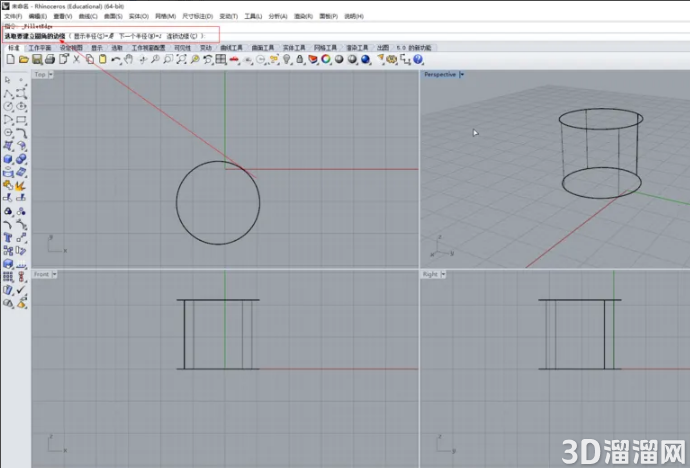Open the 文件(F) menu

coord(13,16)
